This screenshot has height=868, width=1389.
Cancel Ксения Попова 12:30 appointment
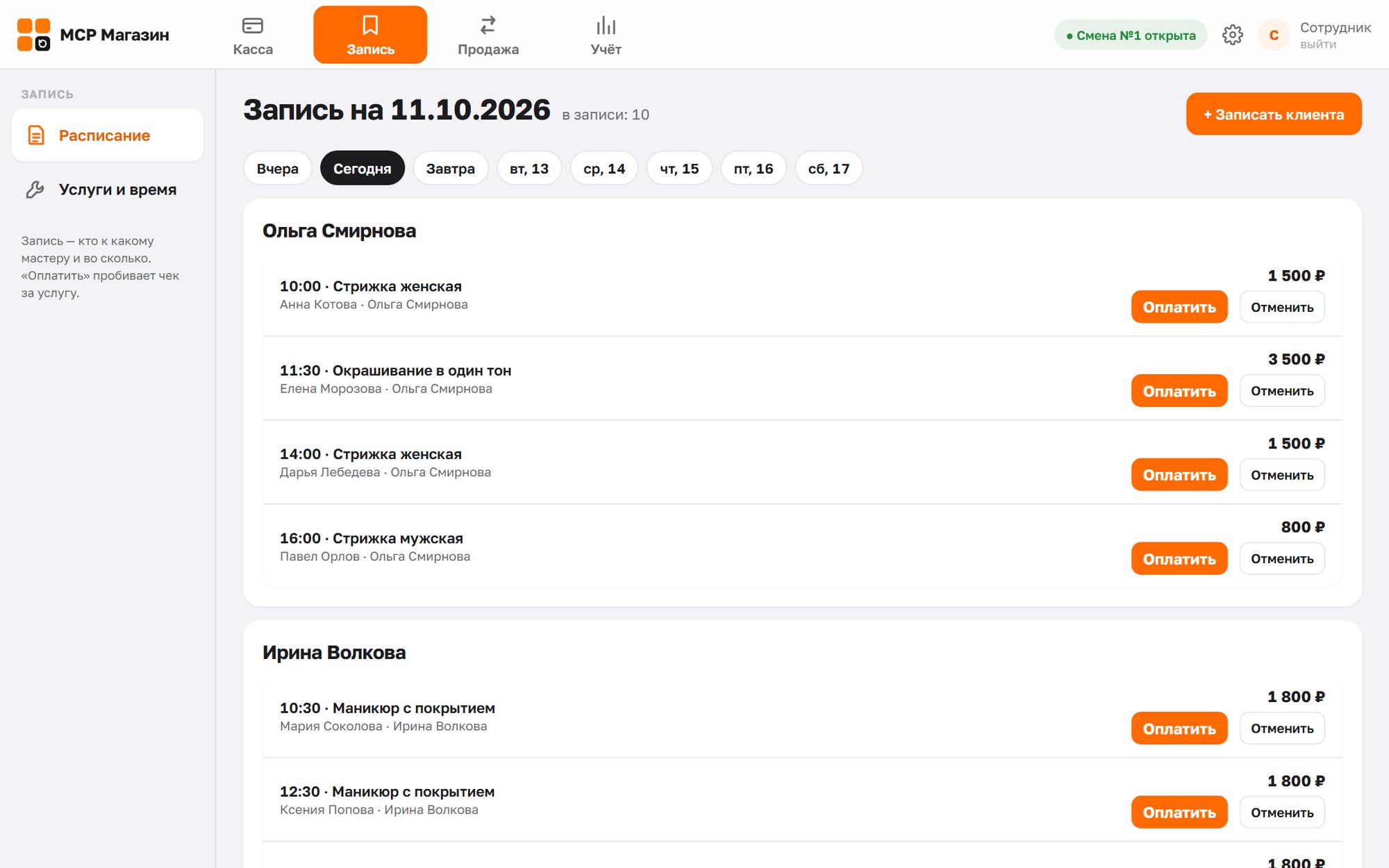(x=1282, y=812)
